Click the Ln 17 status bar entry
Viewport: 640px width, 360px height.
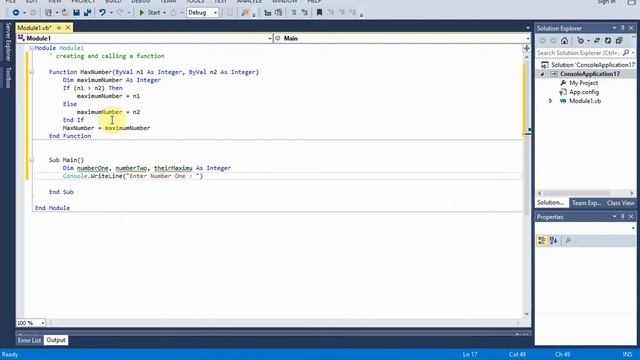click(470, 354)
